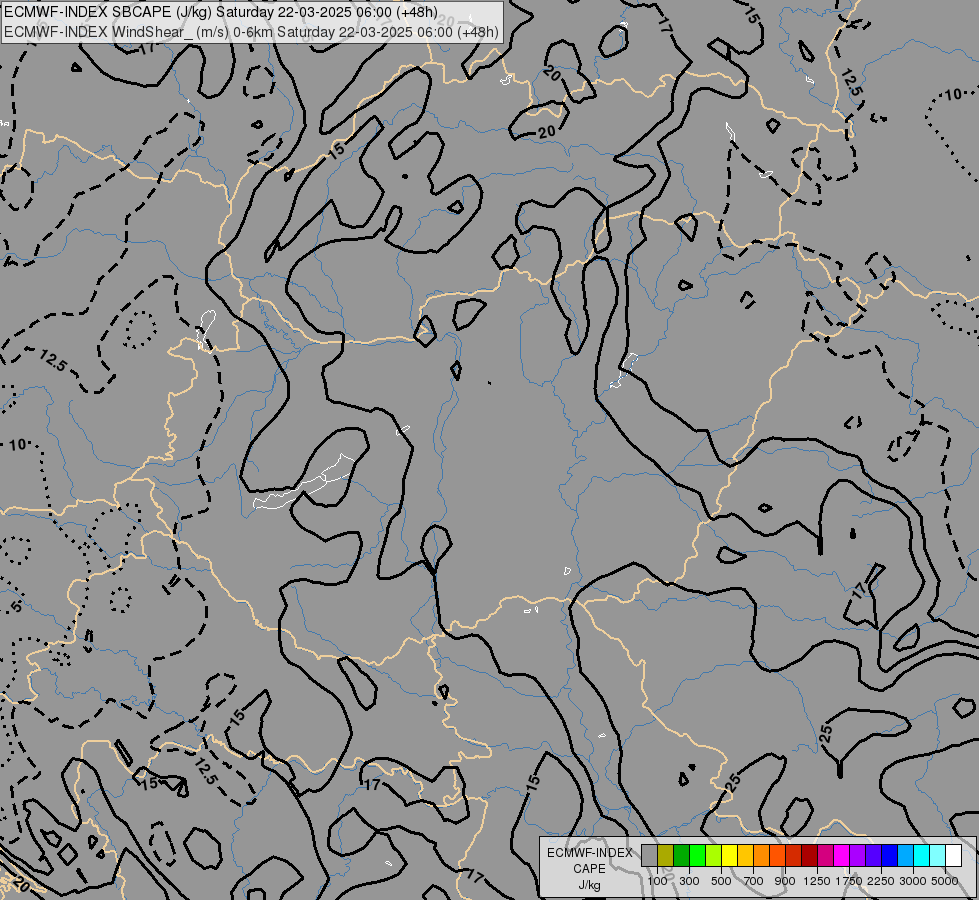Screen dimensions: 979x900
Task: Click the gray swatch in the CAPE legend
Action: 649,856
